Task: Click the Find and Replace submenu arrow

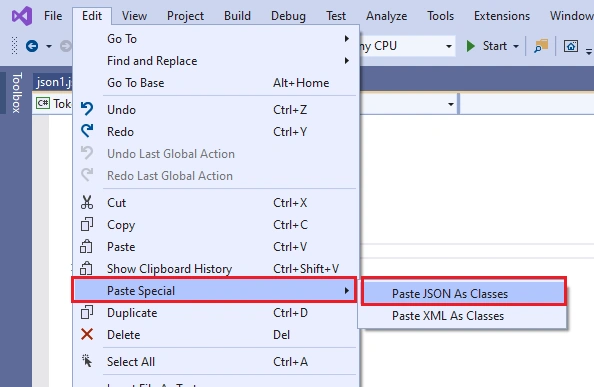Action: 347,61
